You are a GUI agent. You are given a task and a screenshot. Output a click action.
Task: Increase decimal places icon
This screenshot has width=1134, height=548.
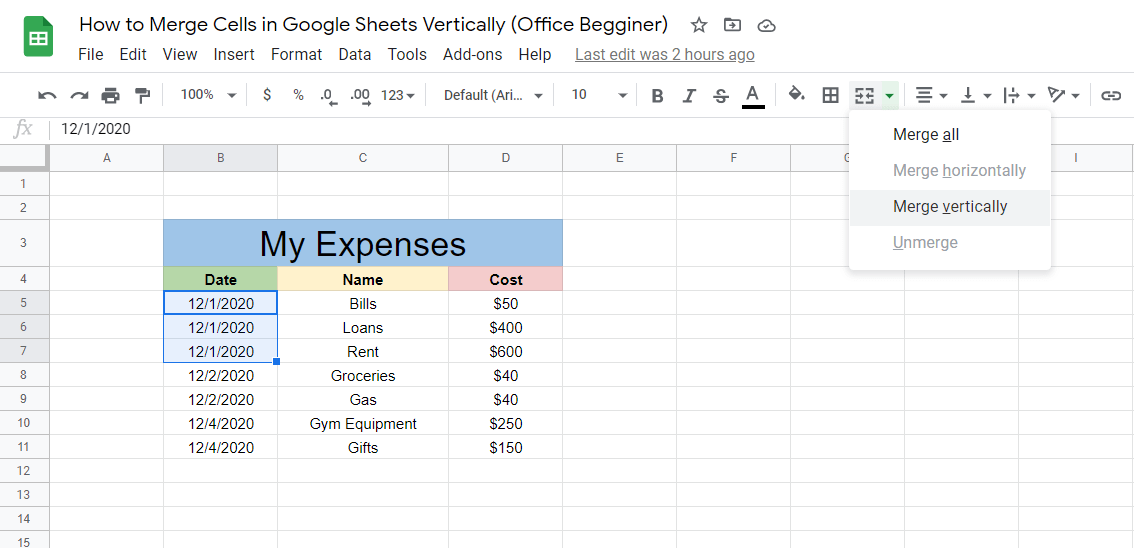(360, 95)
